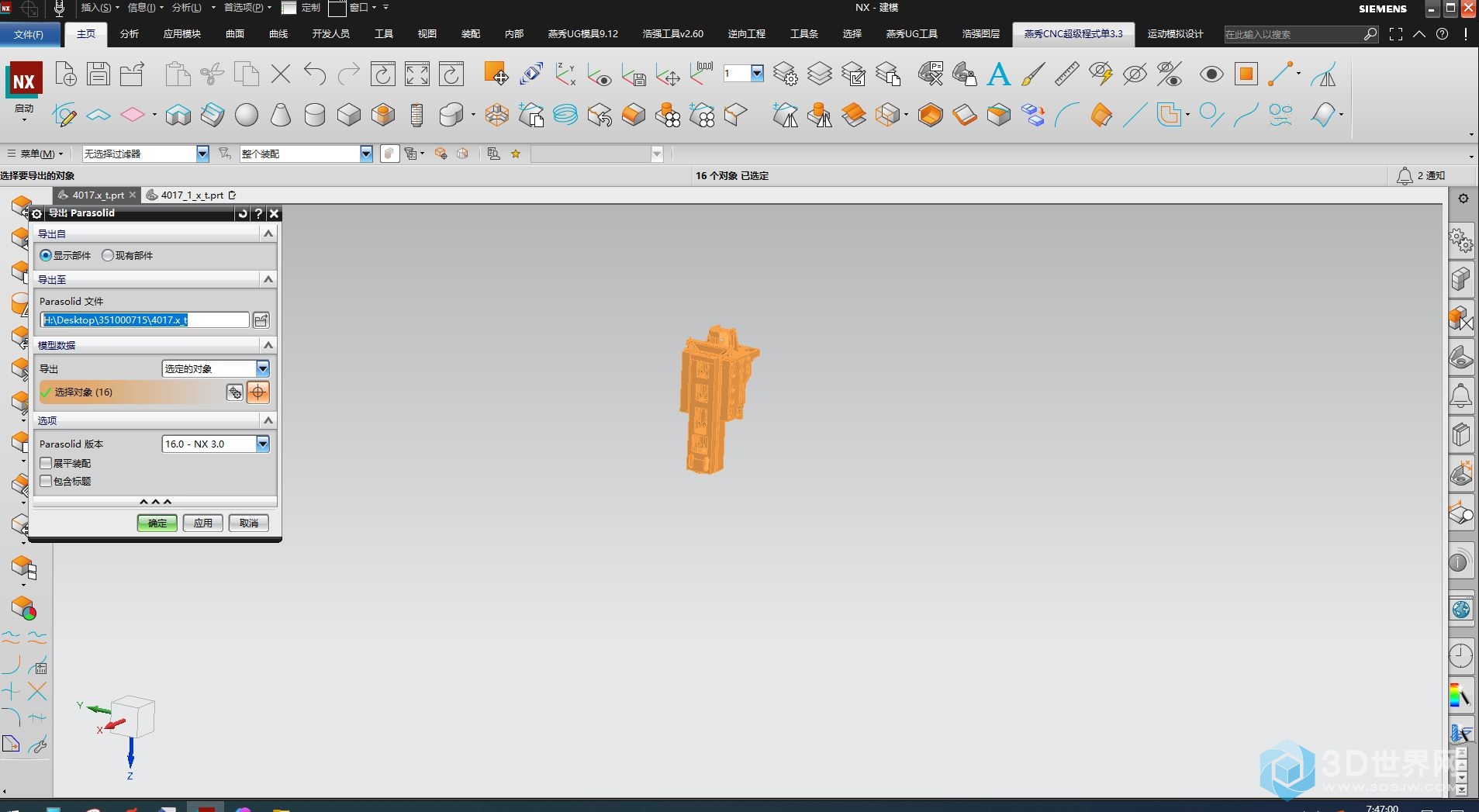This screenshot has height=812, width=1479.
Task: Click the dialog help question mark
Action: click(x=258, y=213)
